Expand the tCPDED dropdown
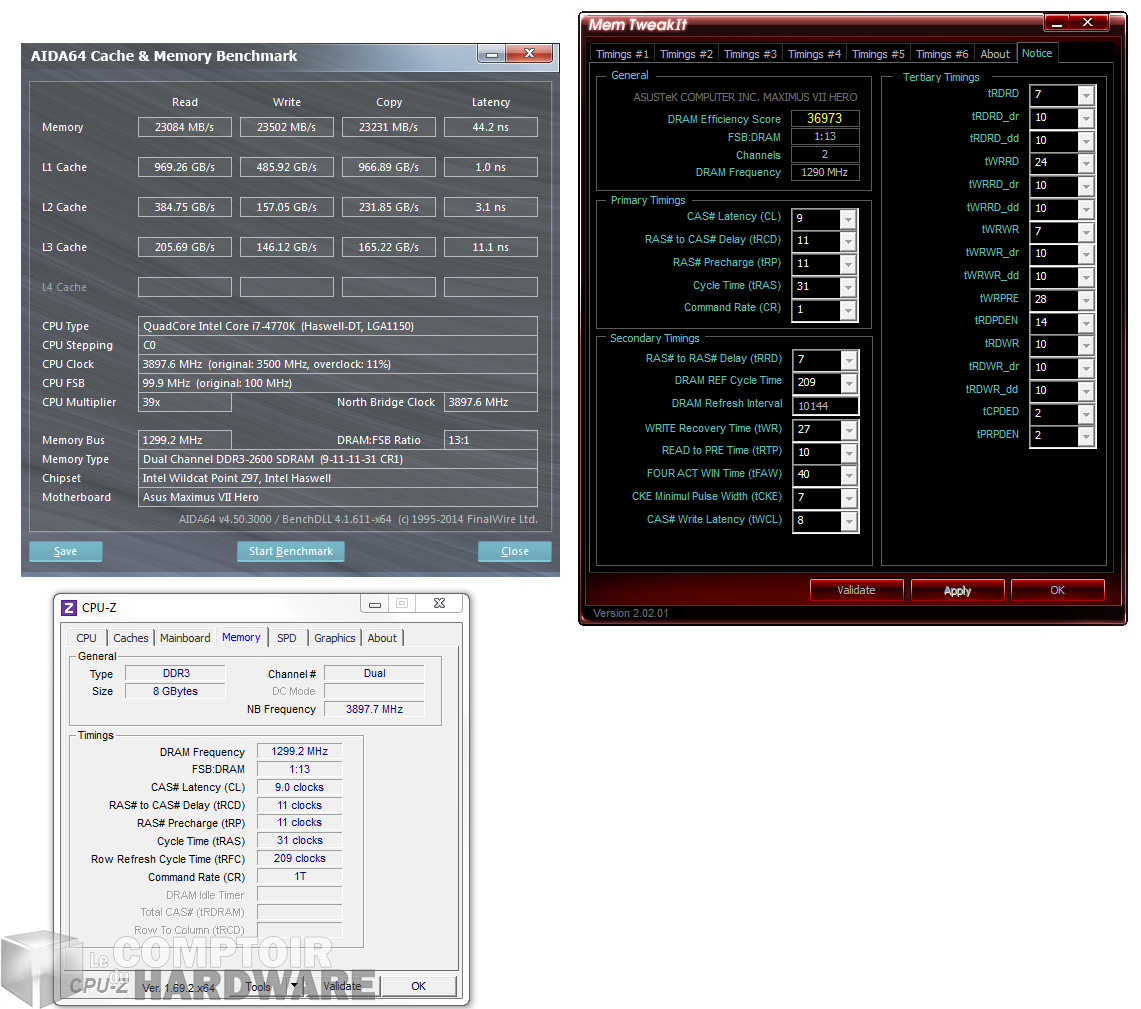1141x1009 pixels. point(1086,413)
